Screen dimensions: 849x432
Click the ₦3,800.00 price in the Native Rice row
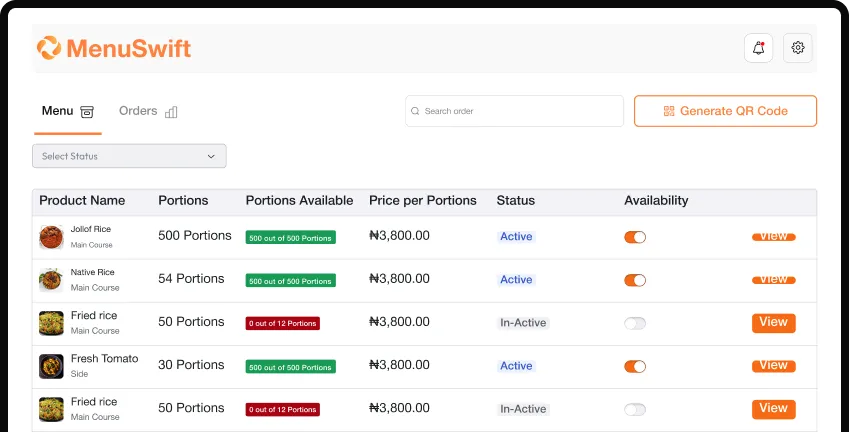pos(400,279)
